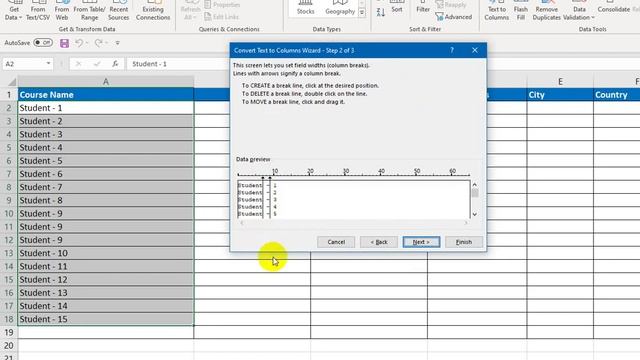Image resolution: width=640 pixels, height=360 pixels.
Task: Select the Country header cell
Action: tap(617, 95)
